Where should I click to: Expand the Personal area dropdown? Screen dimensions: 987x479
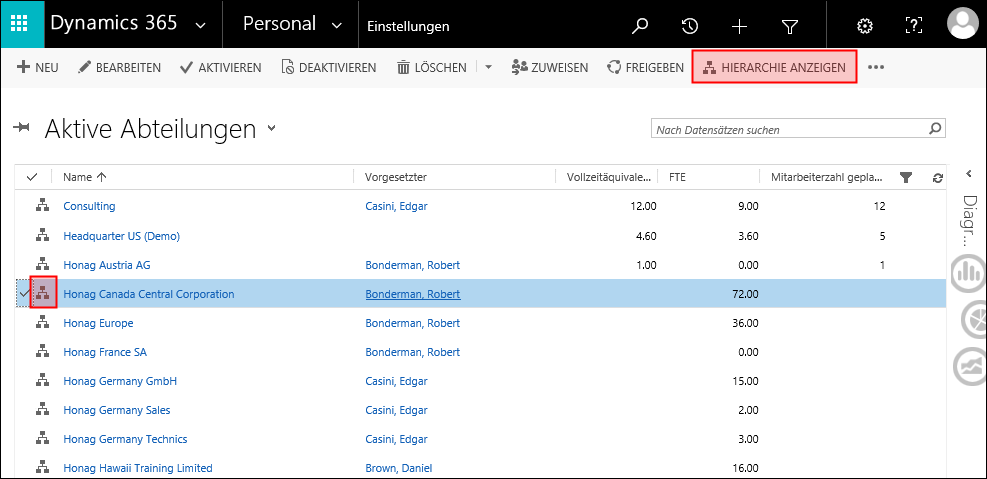click(335, 25)
